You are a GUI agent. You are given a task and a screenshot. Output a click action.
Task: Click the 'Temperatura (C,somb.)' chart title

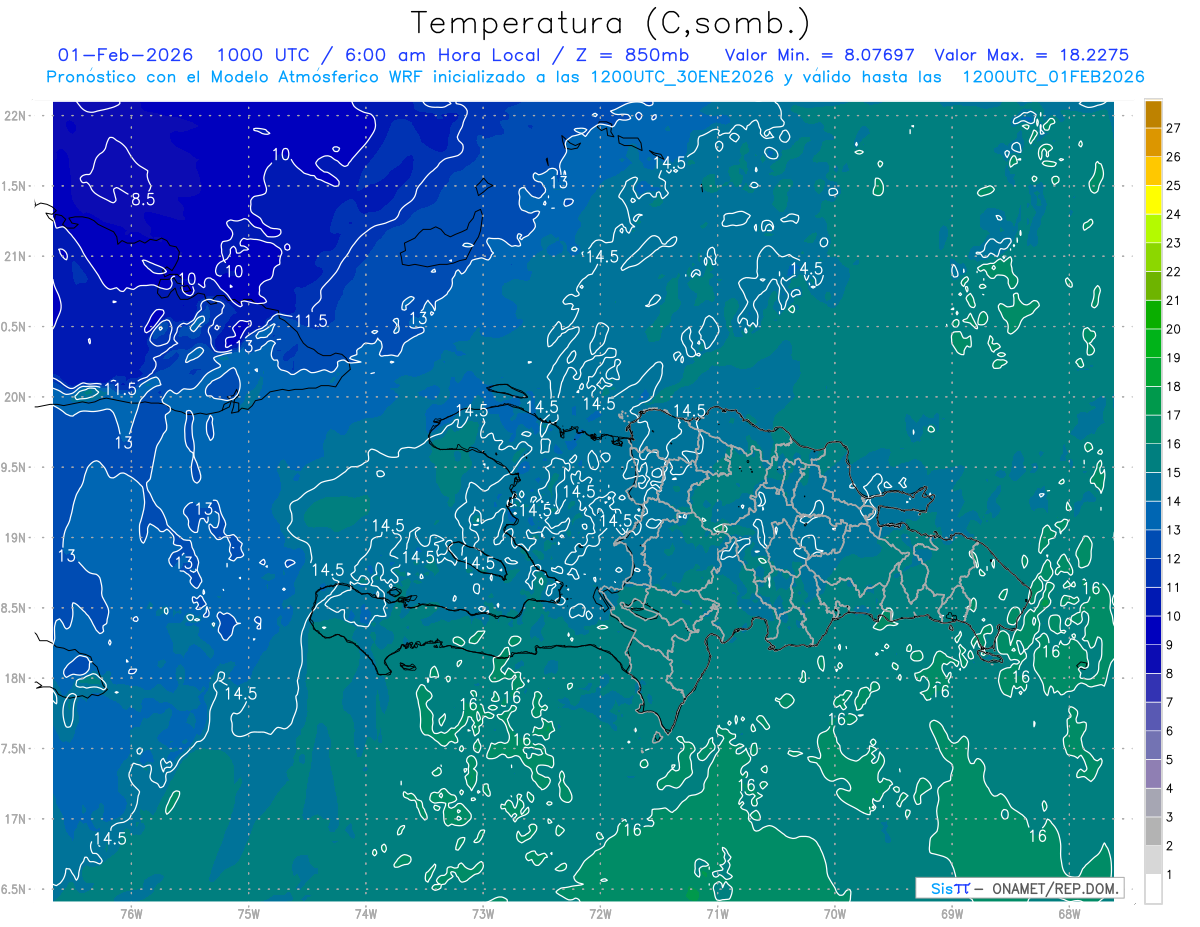pos(611,23)
